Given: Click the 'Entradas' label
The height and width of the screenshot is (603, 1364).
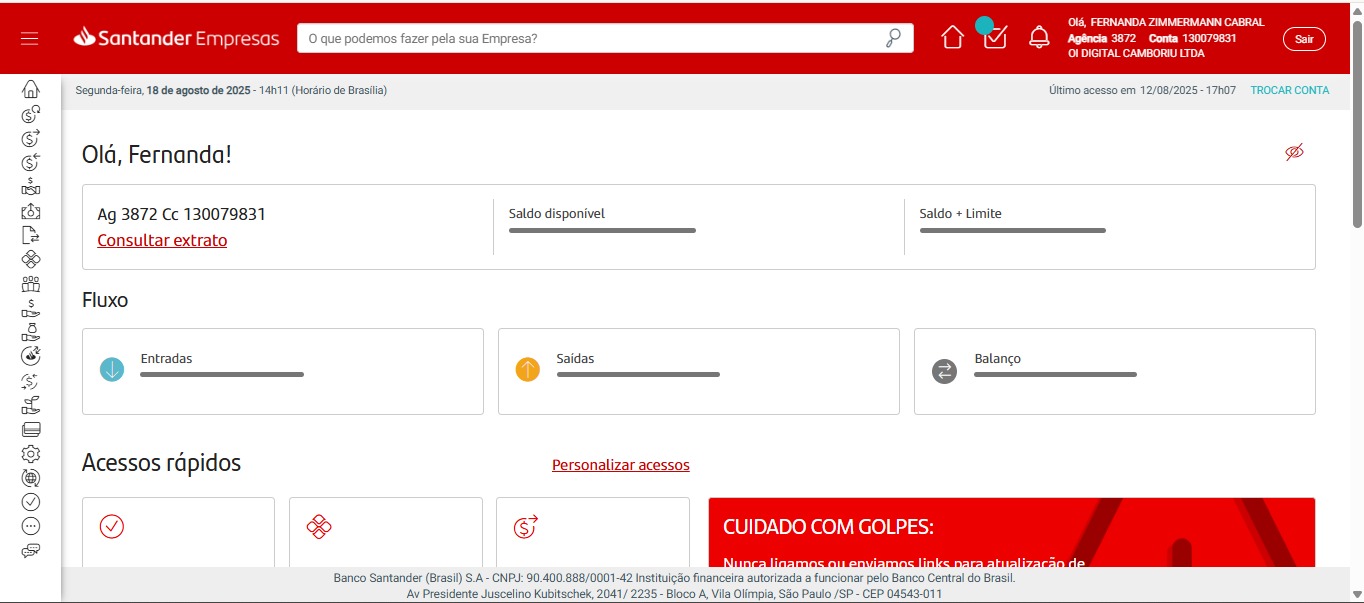Looking at the screenshot, I should pyautogui.click(x=166, y=358).
